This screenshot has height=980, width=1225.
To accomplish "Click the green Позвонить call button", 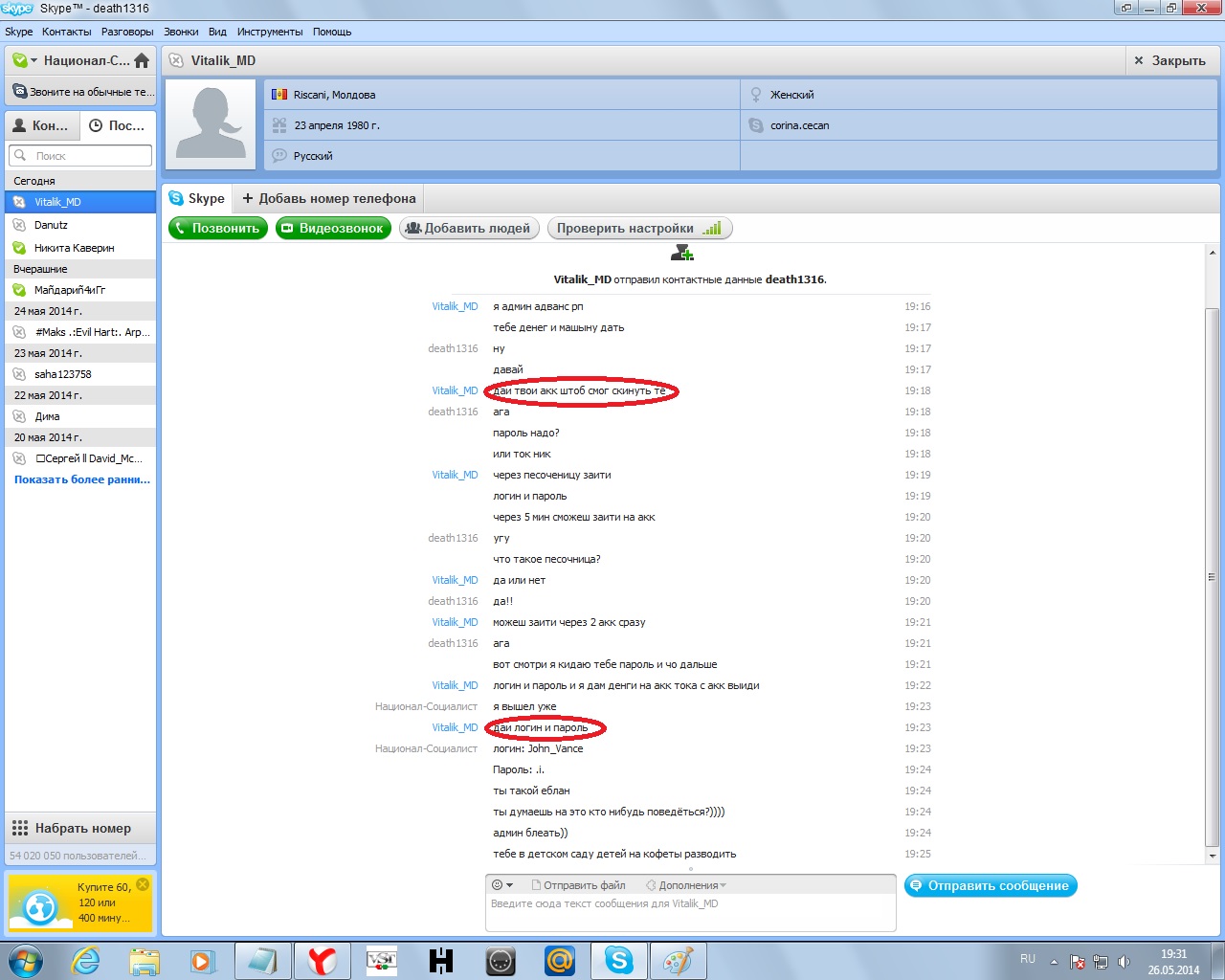I will point(219,228).
